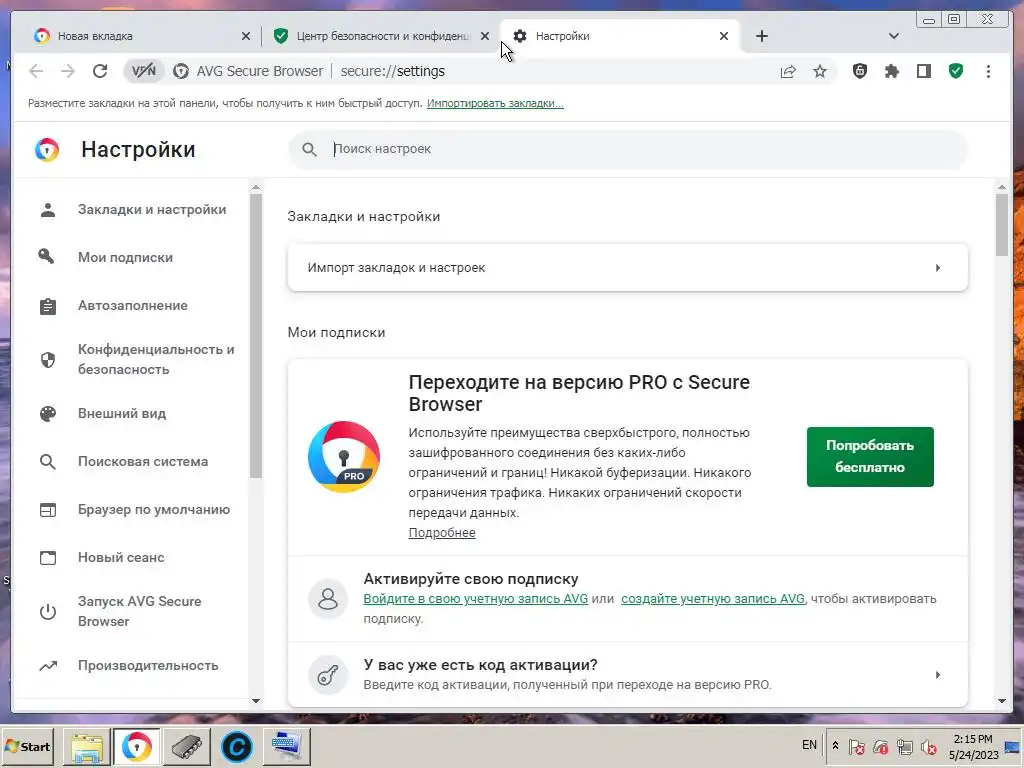Expand the tab search dropdown arrow
This screenshot has width=1024, height=768.
[894, 36]
